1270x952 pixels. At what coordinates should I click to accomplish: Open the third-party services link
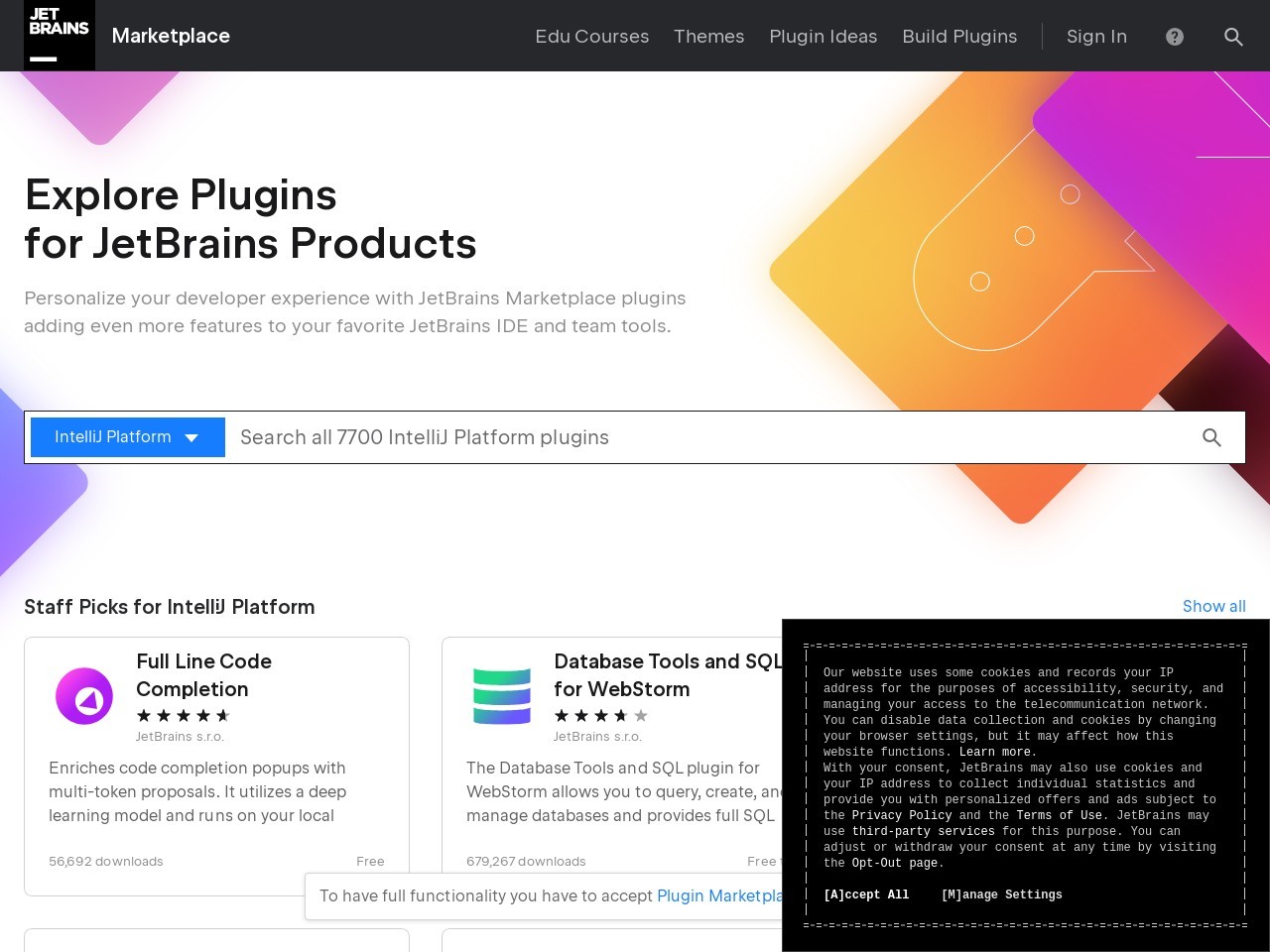point(923,831)
